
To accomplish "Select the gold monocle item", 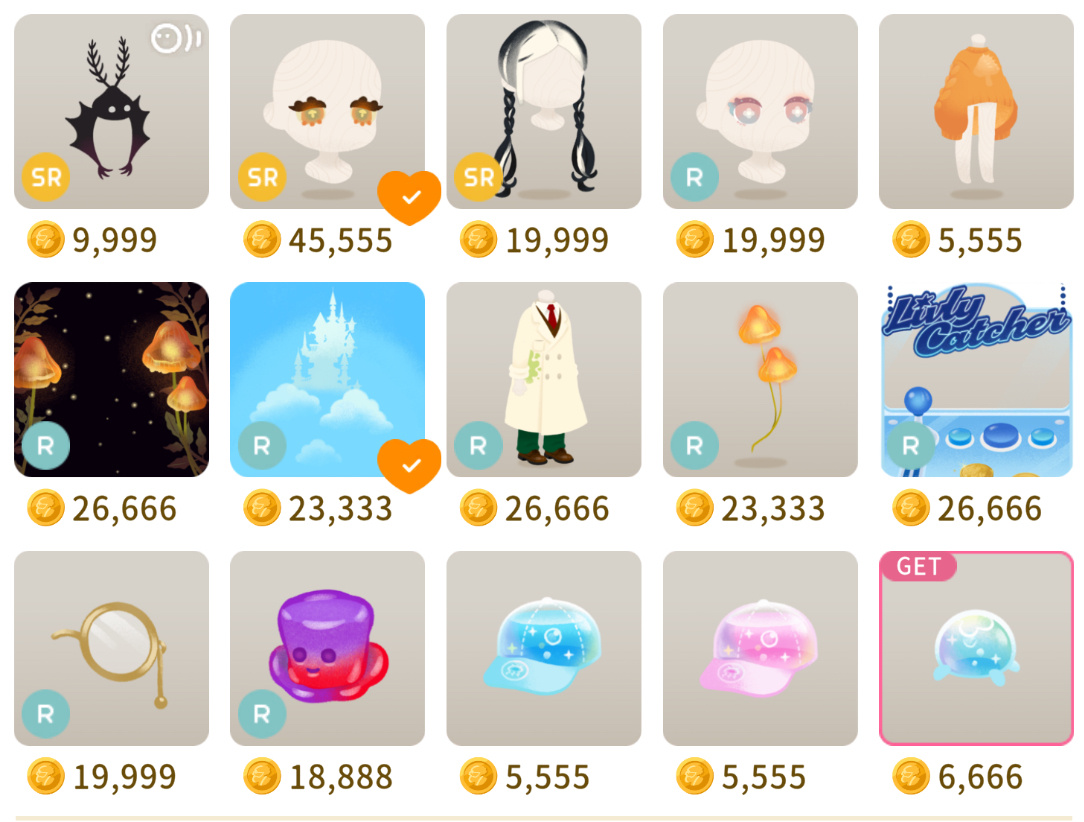I will (x=111, y=648).
